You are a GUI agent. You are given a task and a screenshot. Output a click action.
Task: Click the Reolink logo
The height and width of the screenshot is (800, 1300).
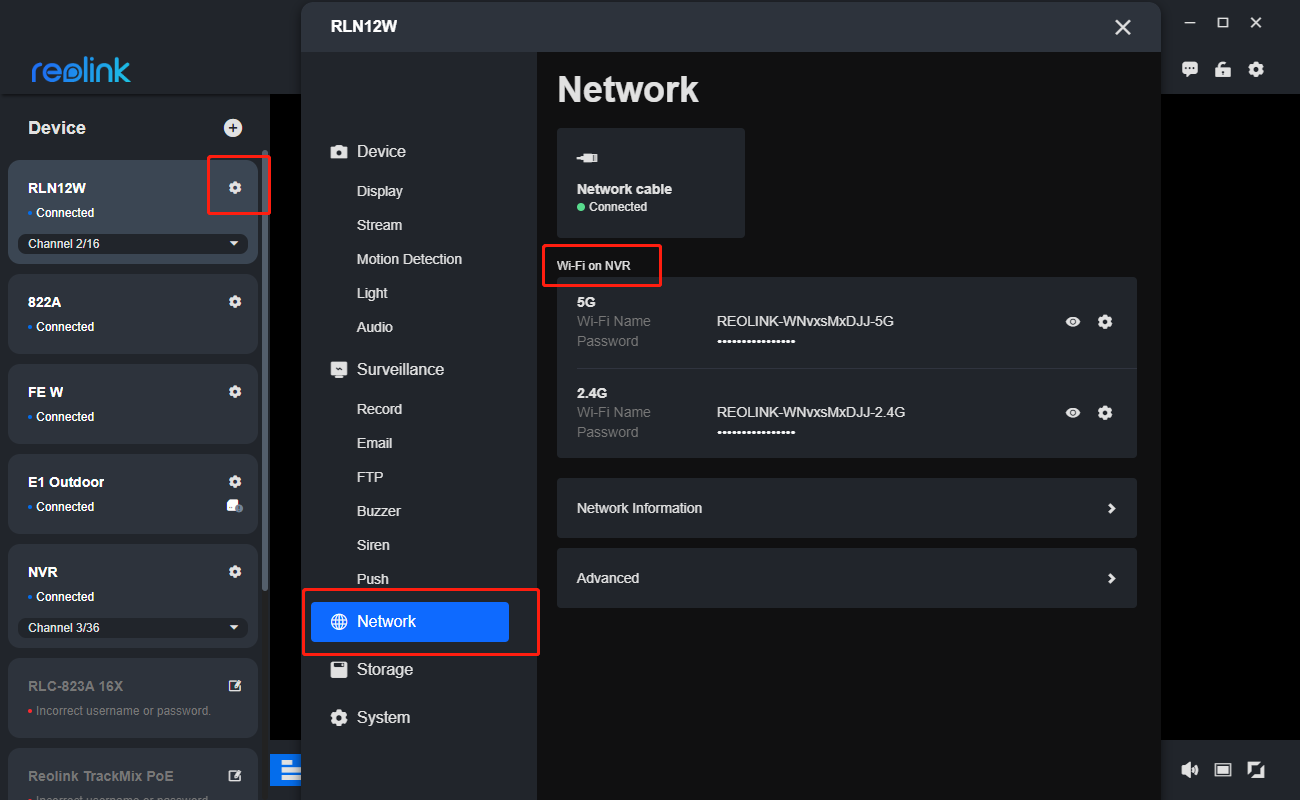[81, 70]
